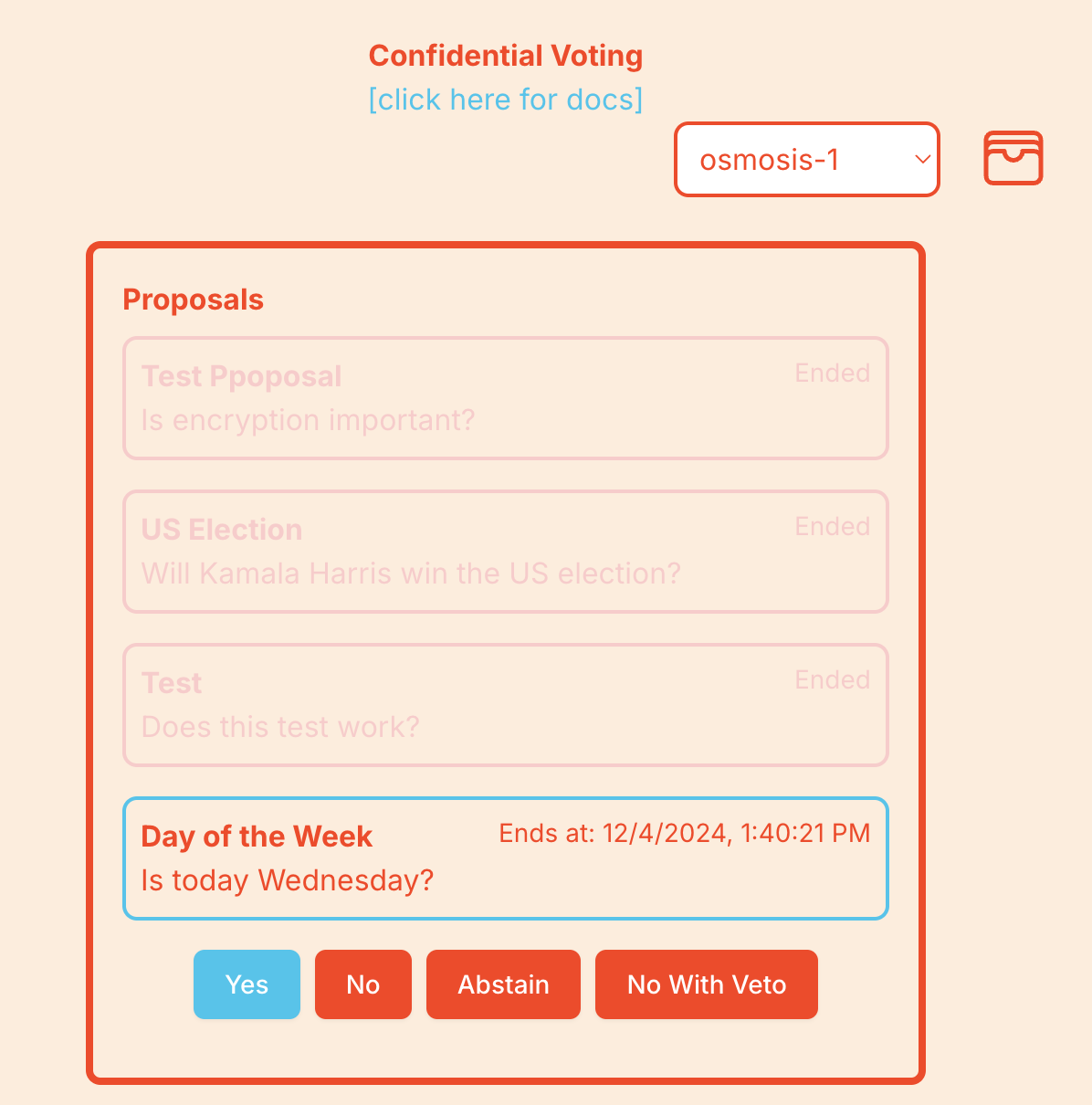1092x1105 pixels.
Task: Open the osmosis-1 chain selector
Action: pos(793,160)
